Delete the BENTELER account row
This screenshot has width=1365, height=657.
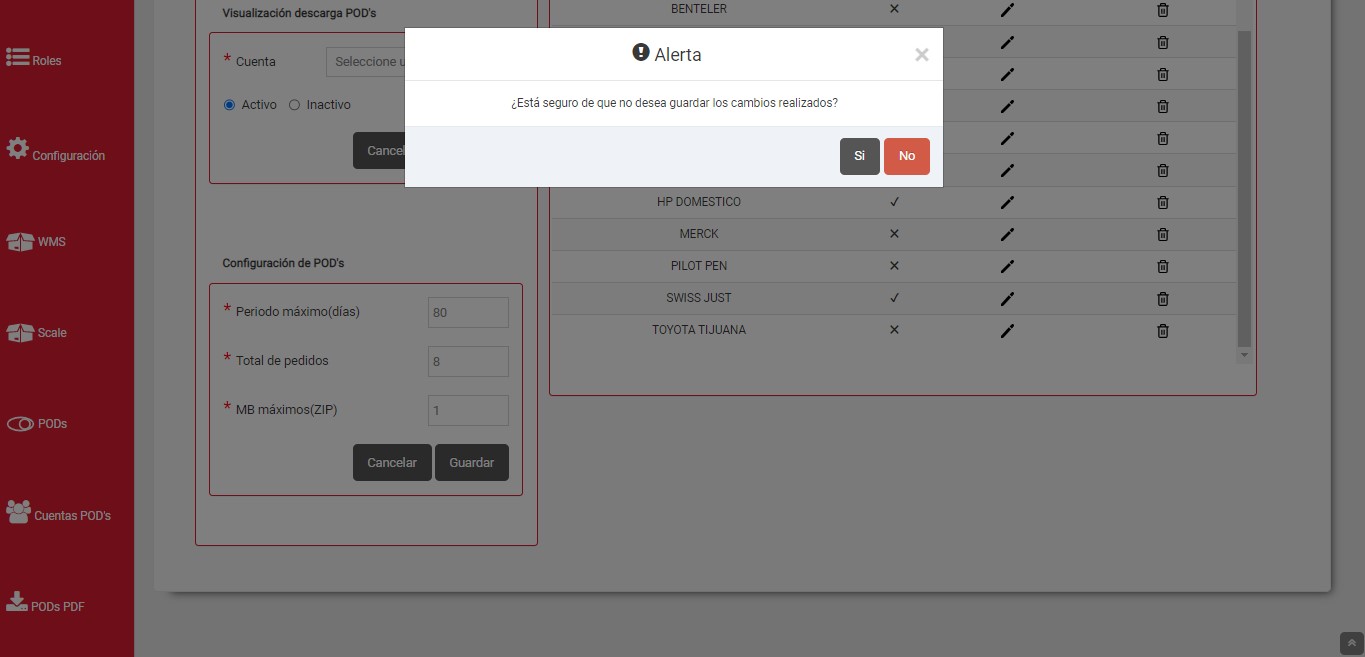[1162, 10]
